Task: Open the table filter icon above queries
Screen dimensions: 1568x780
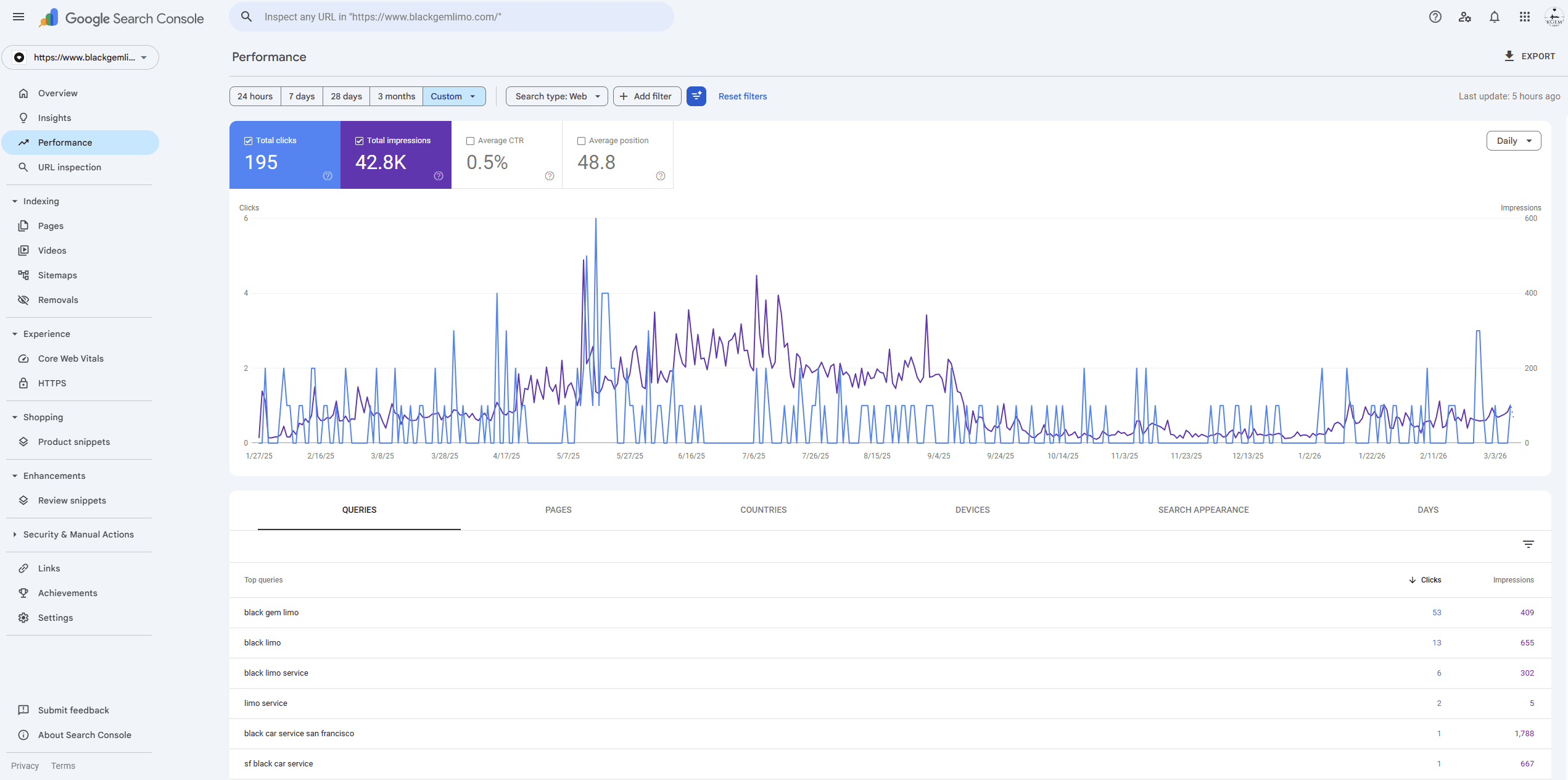Action: click(x=1529, y=544)
